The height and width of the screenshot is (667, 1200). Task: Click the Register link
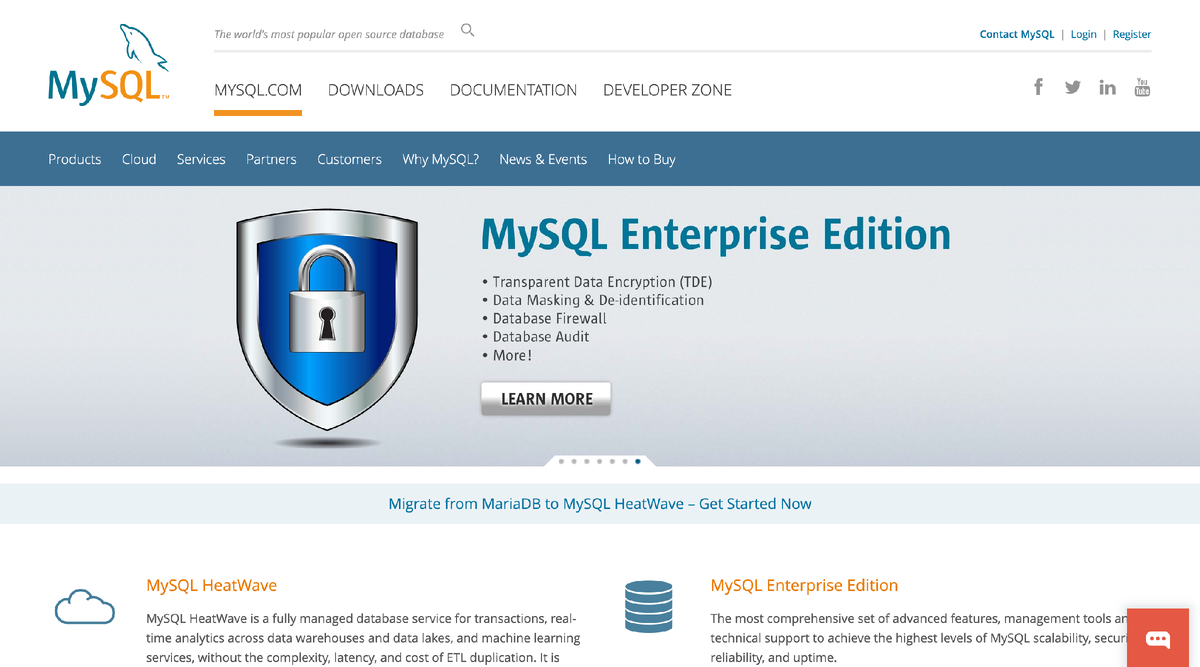[1132, 34]
